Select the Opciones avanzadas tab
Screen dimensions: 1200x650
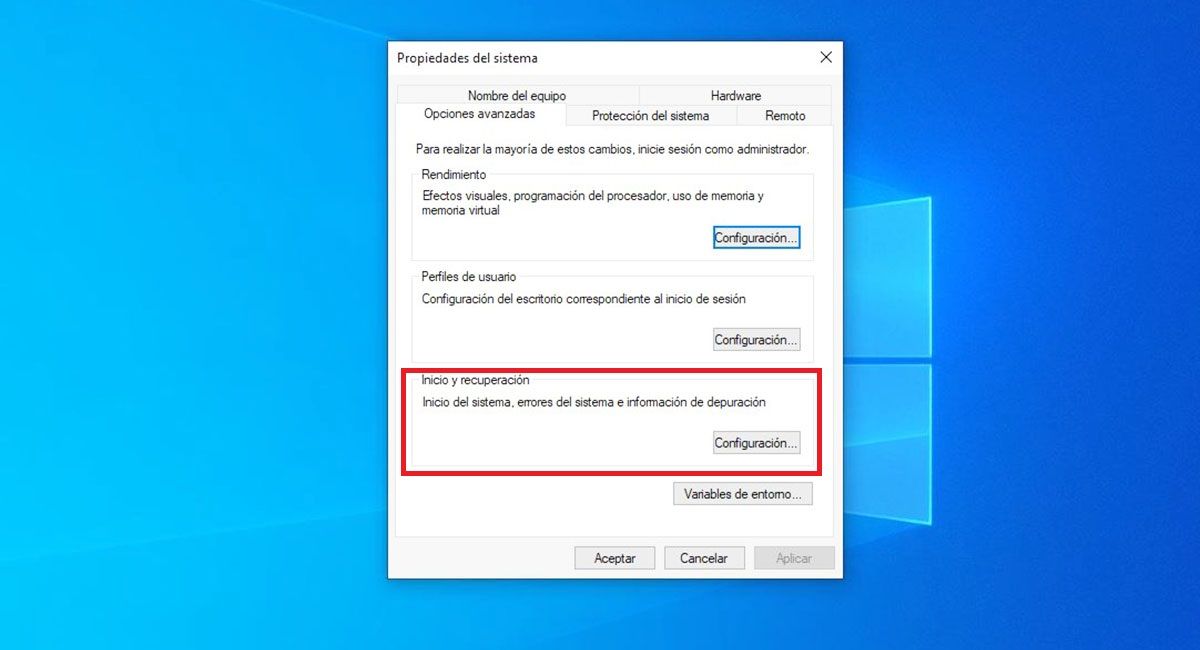(479, 114)
